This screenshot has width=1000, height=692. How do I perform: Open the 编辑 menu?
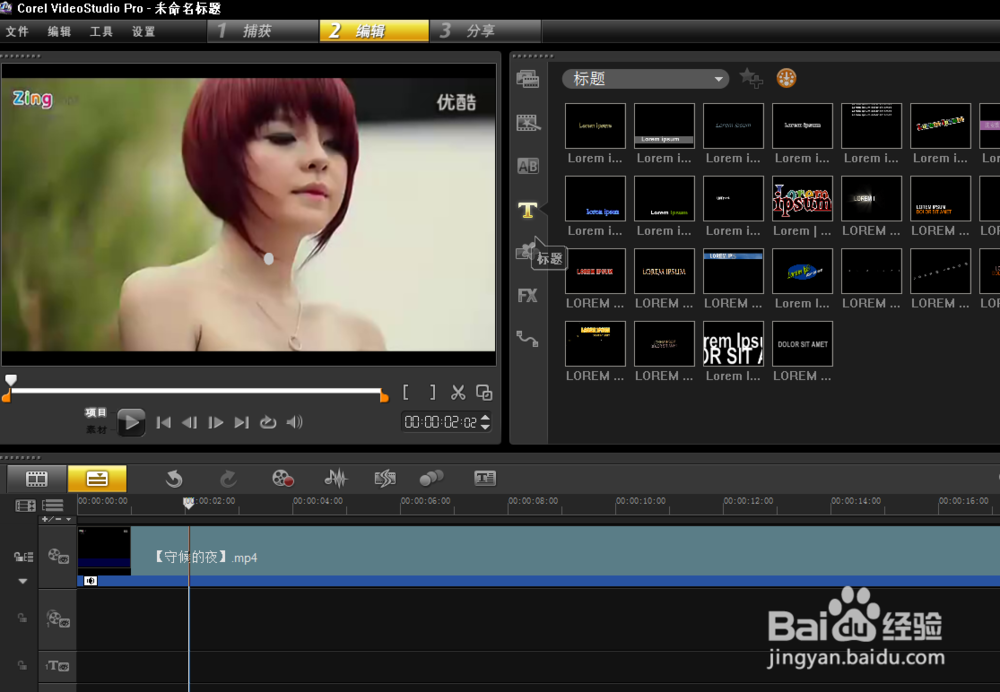pos(59,31)
